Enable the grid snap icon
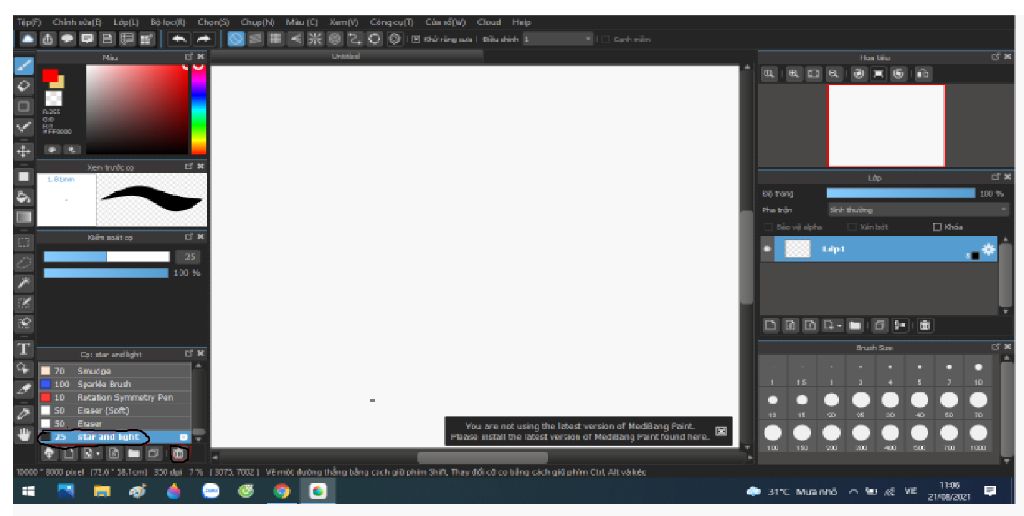1024x516 pixels. 275,39
